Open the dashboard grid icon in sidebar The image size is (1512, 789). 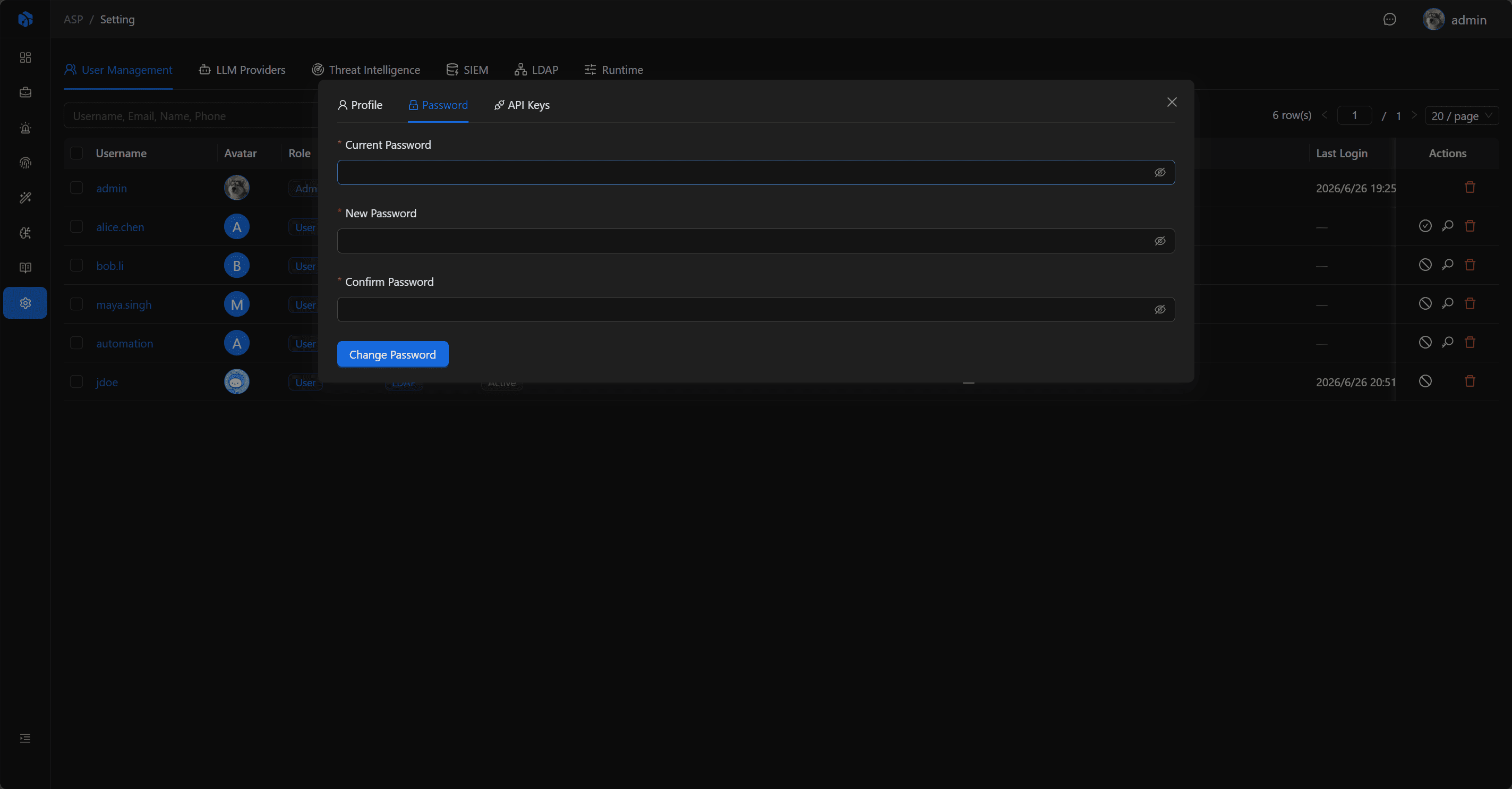tap(25, 57)
